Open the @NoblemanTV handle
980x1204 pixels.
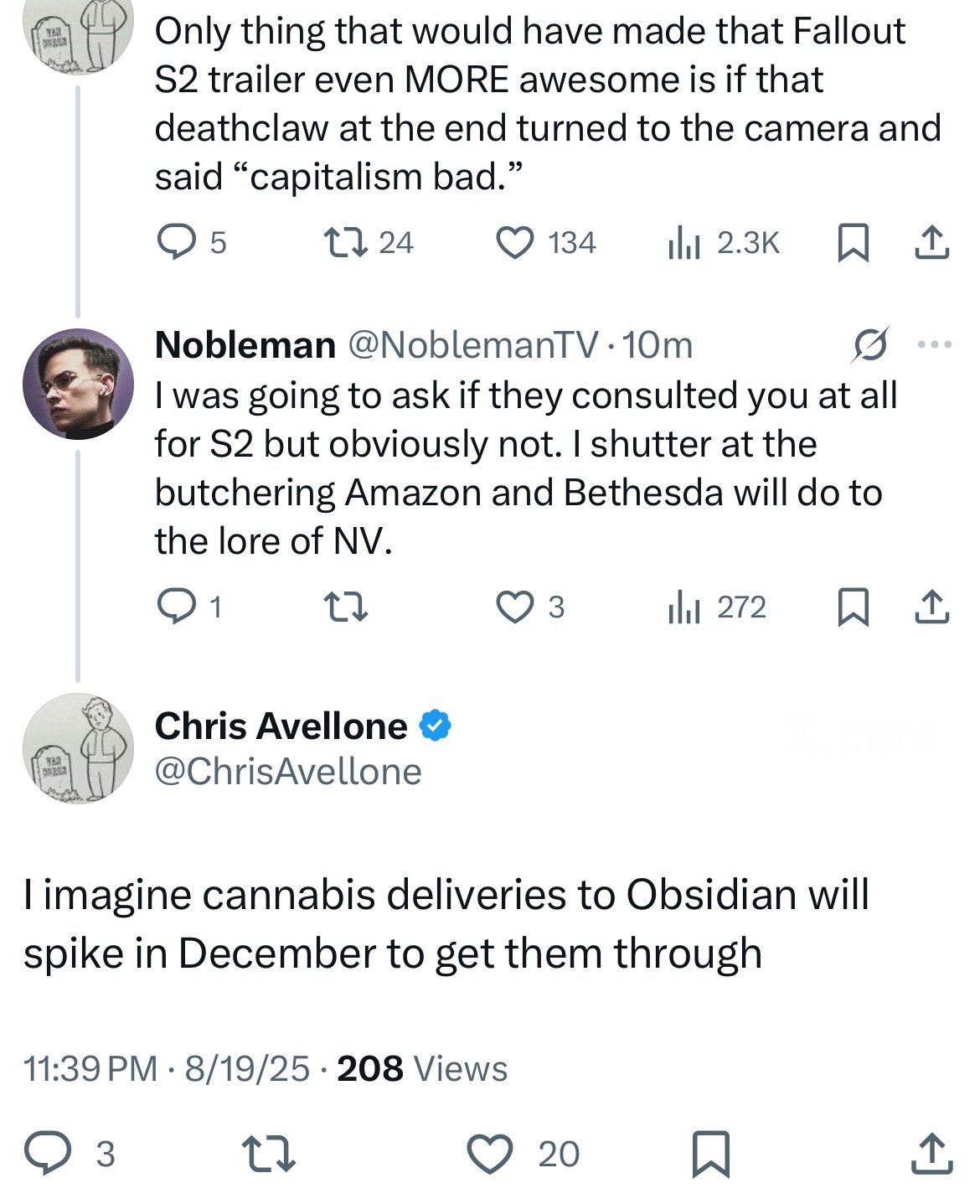click(x=472, y=345)
